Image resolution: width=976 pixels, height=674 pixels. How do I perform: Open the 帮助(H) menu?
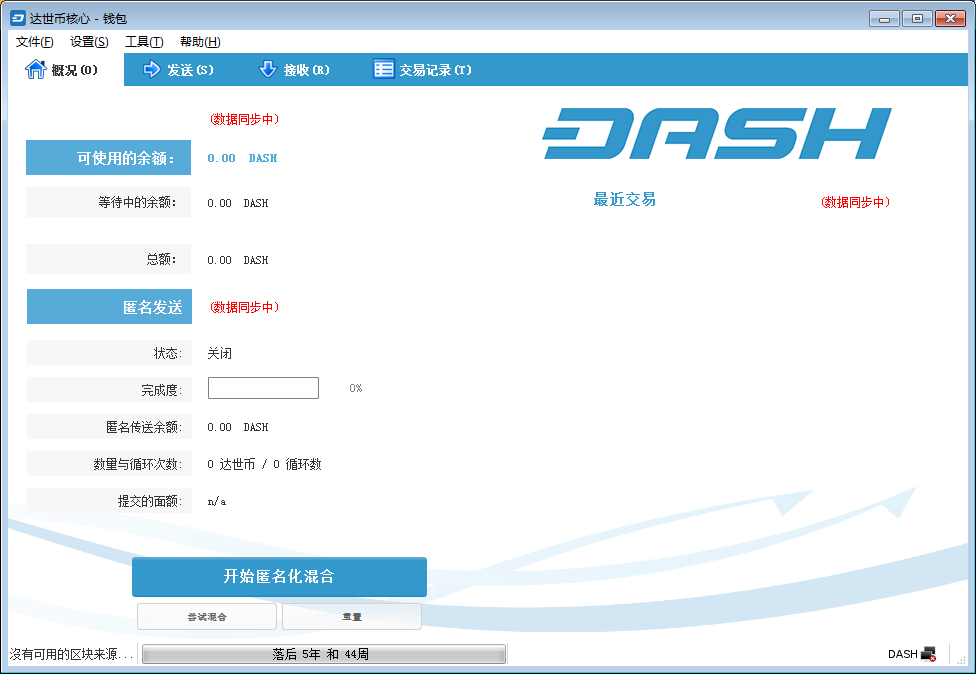[200, 42]
